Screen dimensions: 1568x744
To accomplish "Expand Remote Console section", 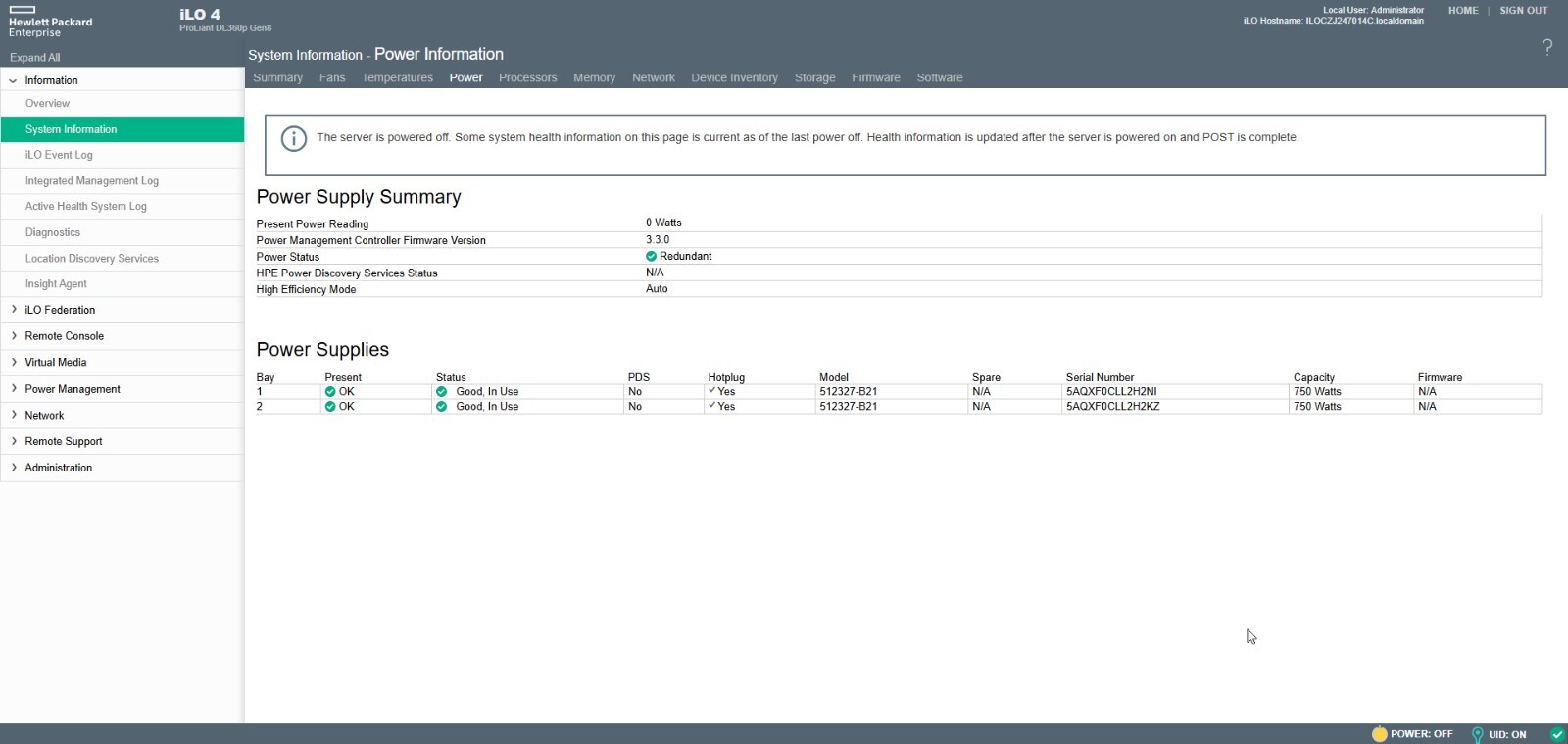I will [13, 336].
